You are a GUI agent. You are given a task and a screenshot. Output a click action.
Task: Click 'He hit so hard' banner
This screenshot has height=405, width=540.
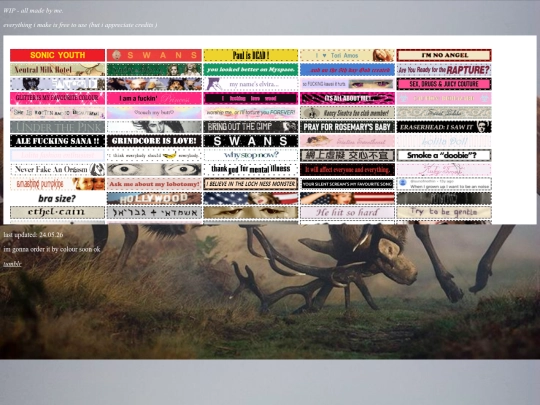(x=347, y=212)
